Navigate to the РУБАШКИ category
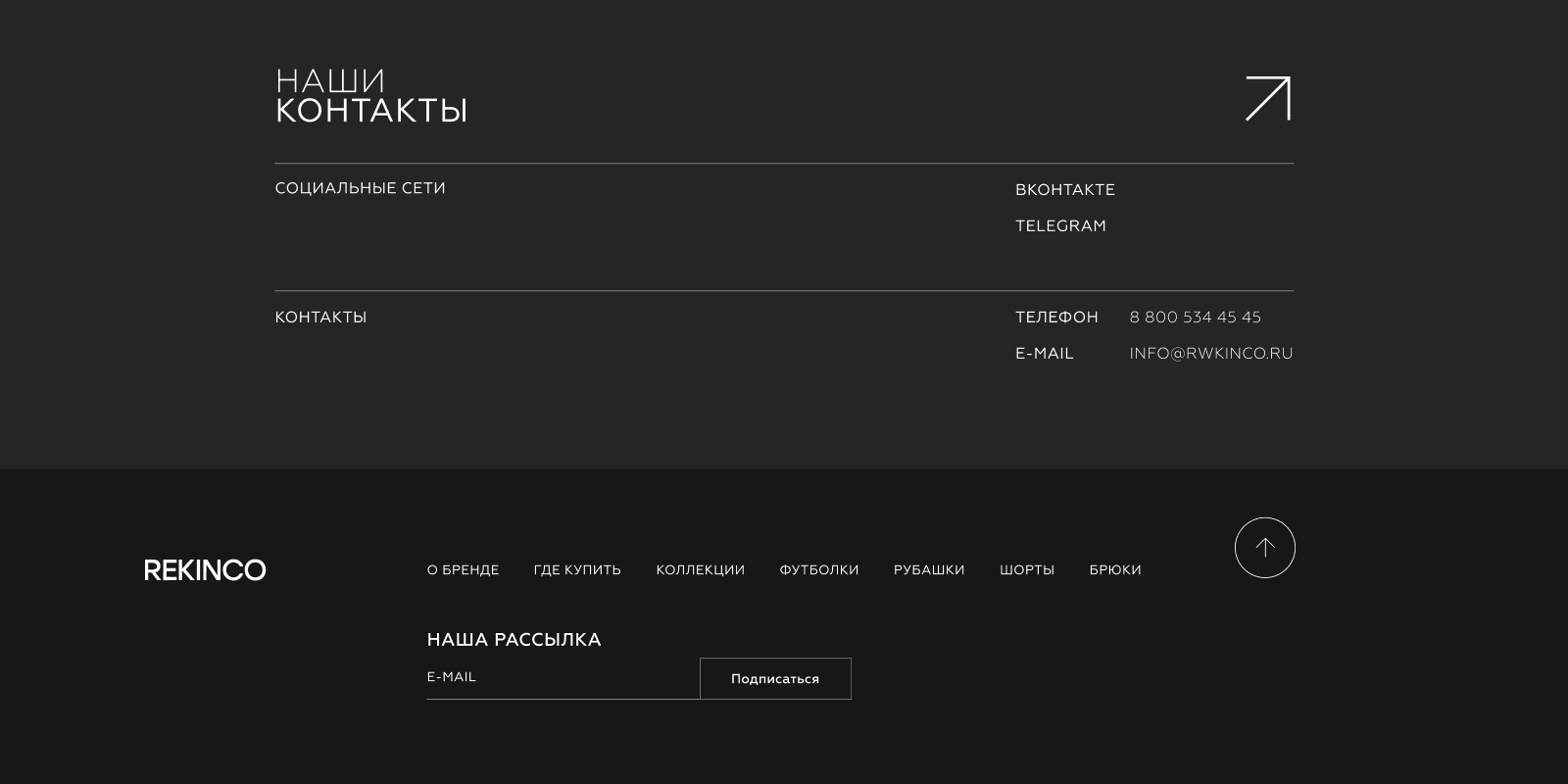This screenshot has height=784, width=1568. tap(929, 570)
